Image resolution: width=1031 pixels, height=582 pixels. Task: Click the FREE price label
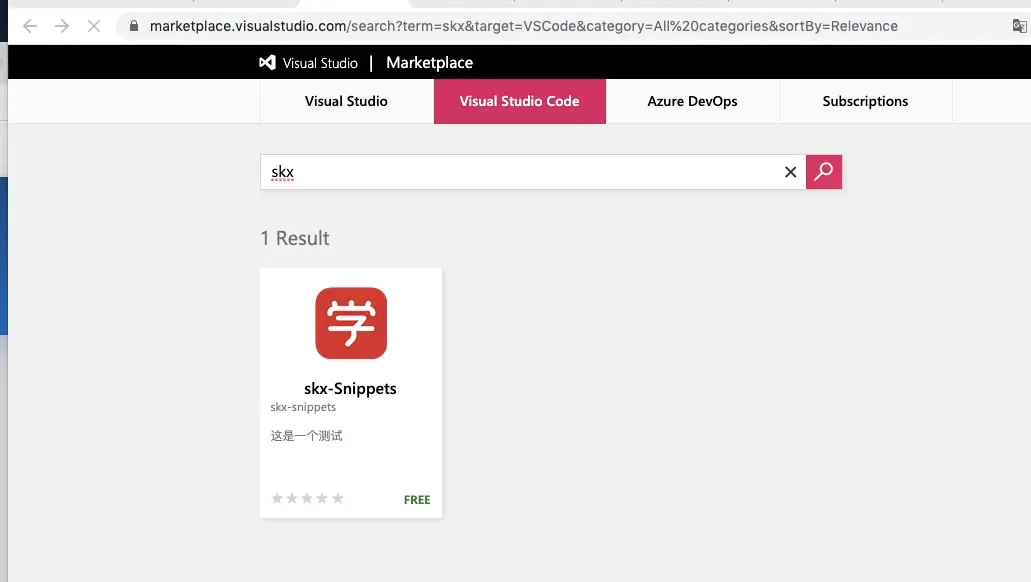(x=417, y=500)
